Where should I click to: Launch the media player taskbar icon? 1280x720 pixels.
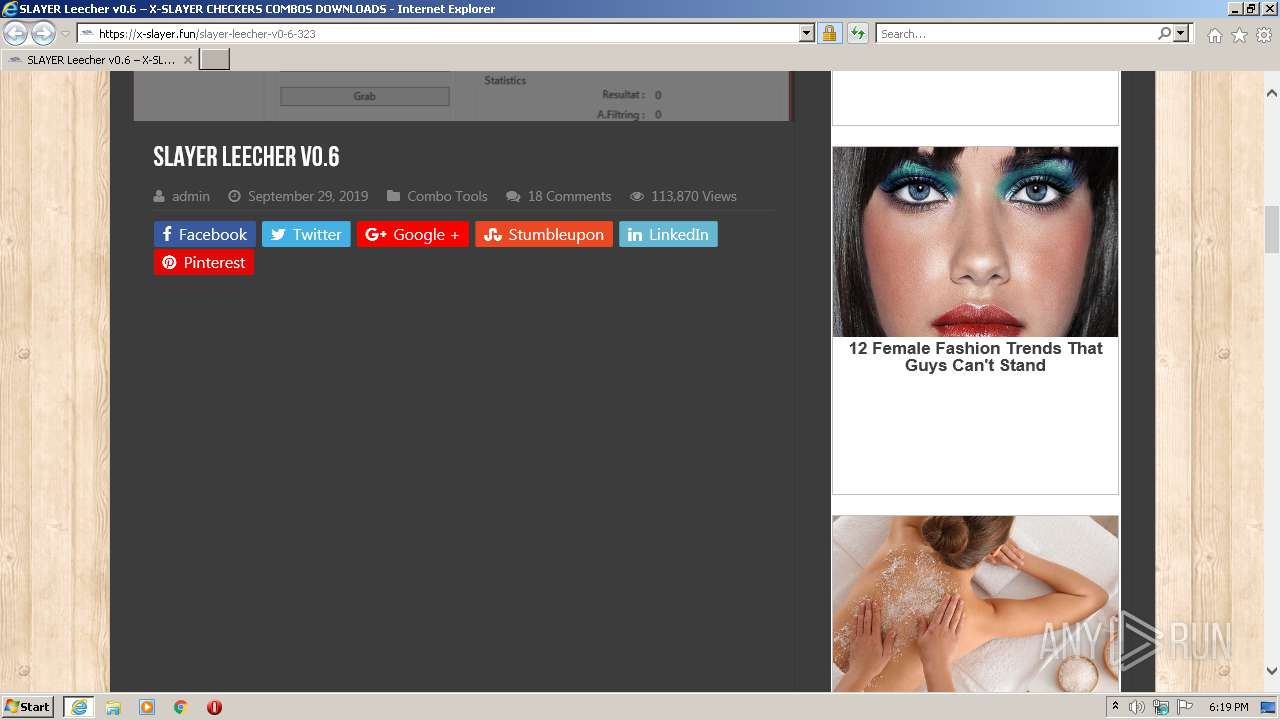coord(147,707)
